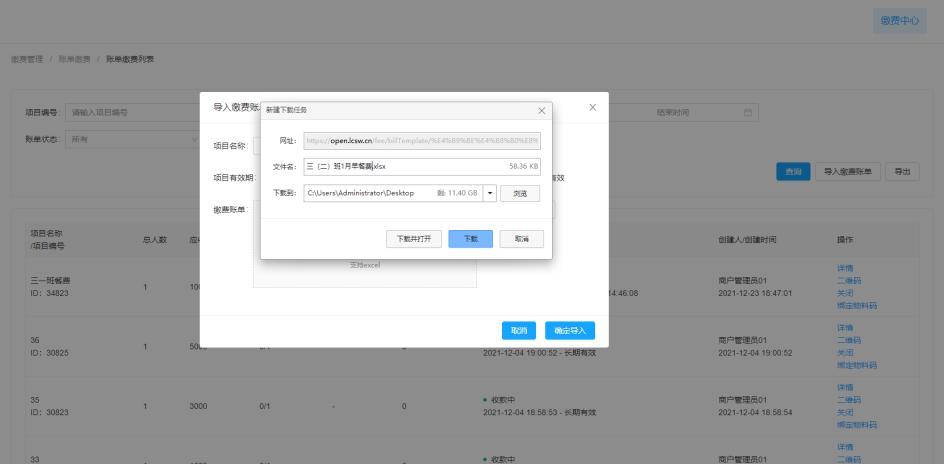
Task: Open 详情 for project 33 row
Action: click(x=845, y=447)
